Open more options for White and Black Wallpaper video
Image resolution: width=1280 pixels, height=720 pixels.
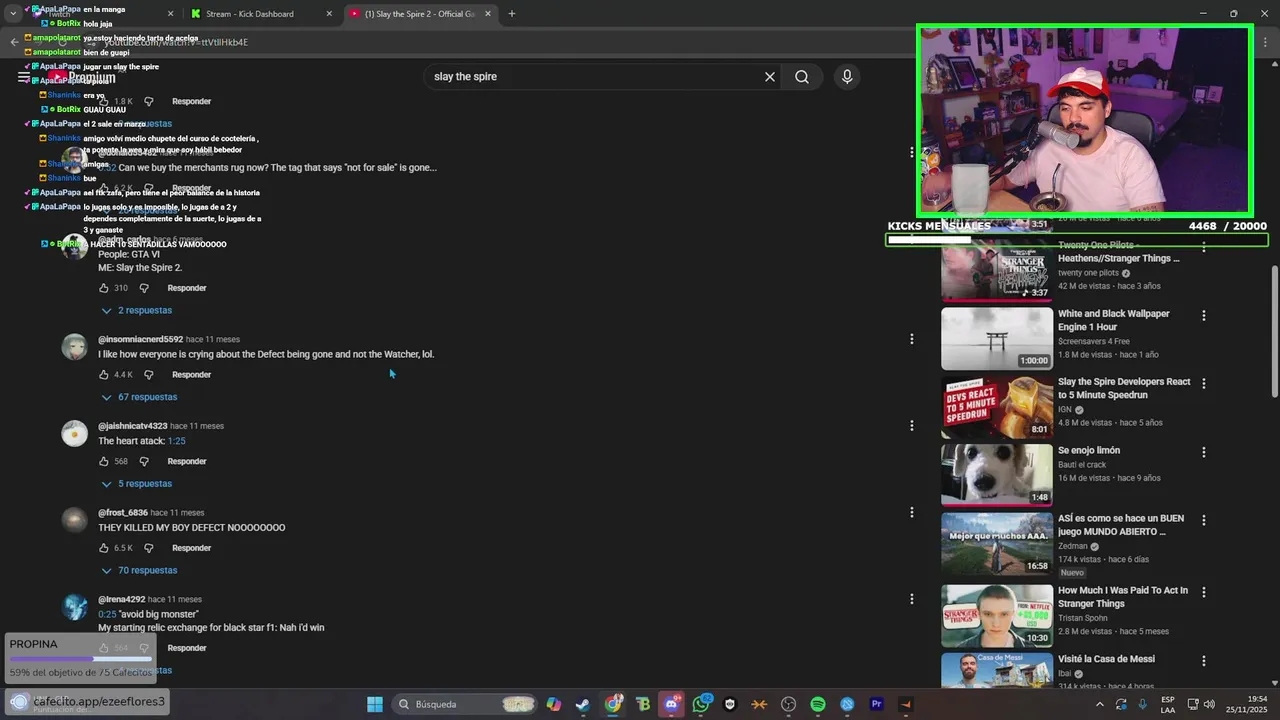click(x=1204, y=315)
